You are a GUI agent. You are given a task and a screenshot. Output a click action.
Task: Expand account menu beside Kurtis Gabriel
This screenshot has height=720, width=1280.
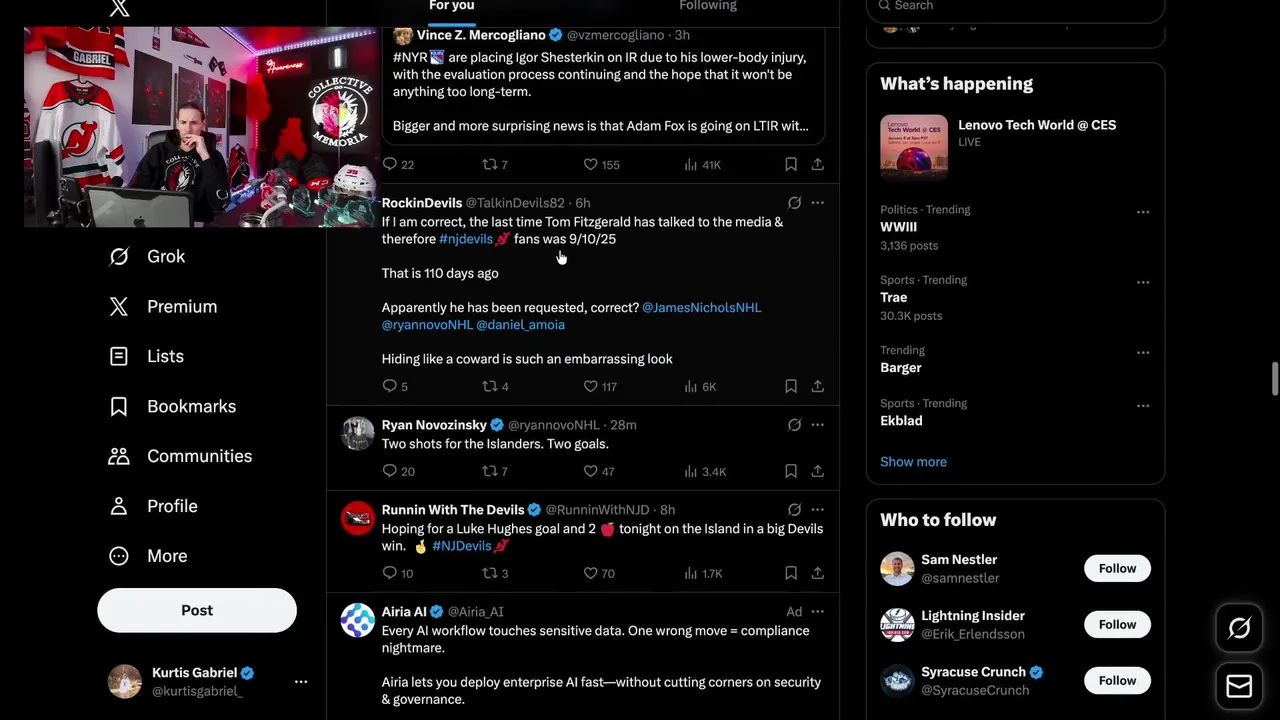point(301,681)
